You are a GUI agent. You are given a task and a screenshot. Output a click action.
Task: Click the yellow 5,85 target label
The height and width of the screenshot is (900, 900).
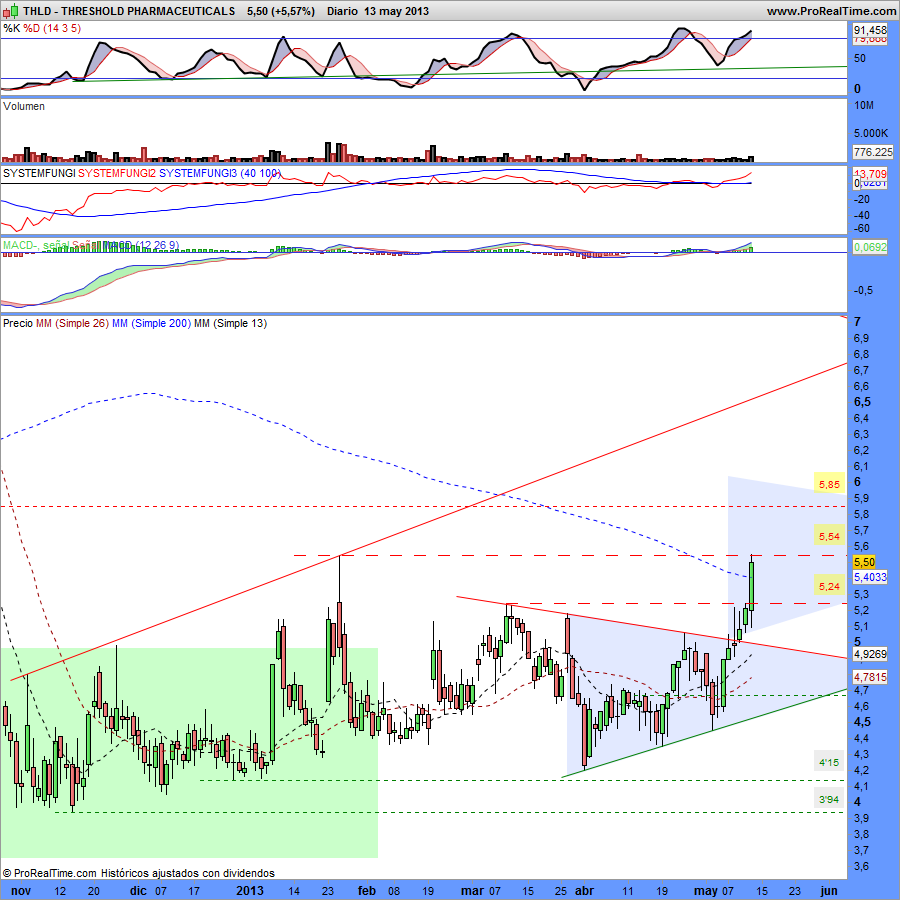click(x=829, y=484)
